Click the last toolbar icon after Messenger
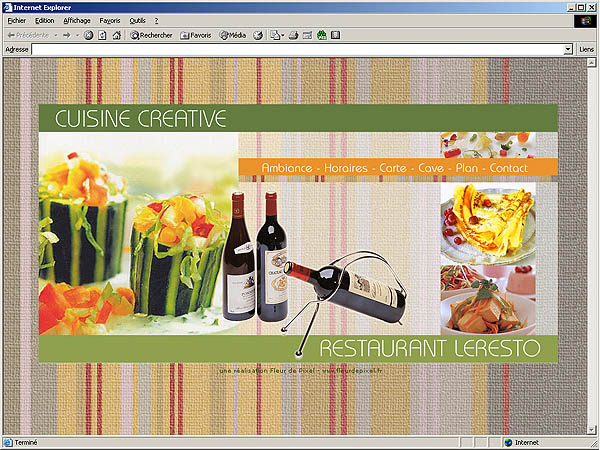Viewport: 600px width, 450px height. coord(336,35)
